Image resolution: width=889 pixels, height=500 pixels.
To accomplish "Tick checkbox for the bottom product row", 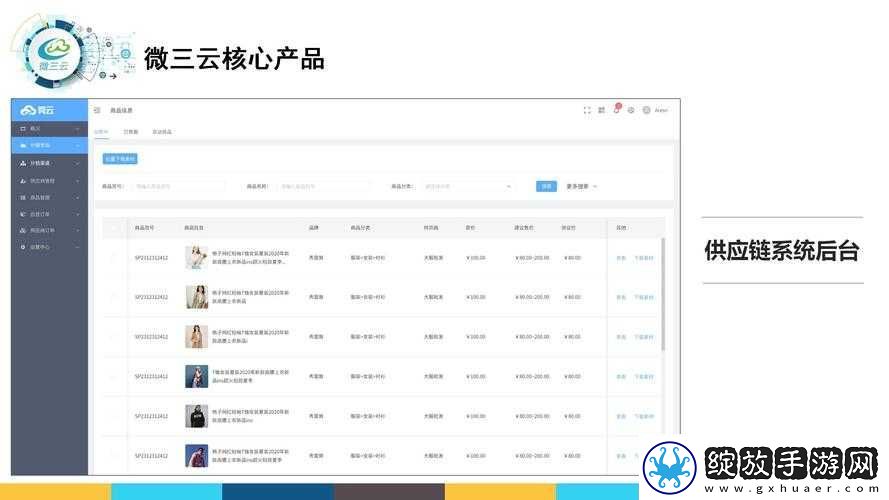I will (114, 455).
